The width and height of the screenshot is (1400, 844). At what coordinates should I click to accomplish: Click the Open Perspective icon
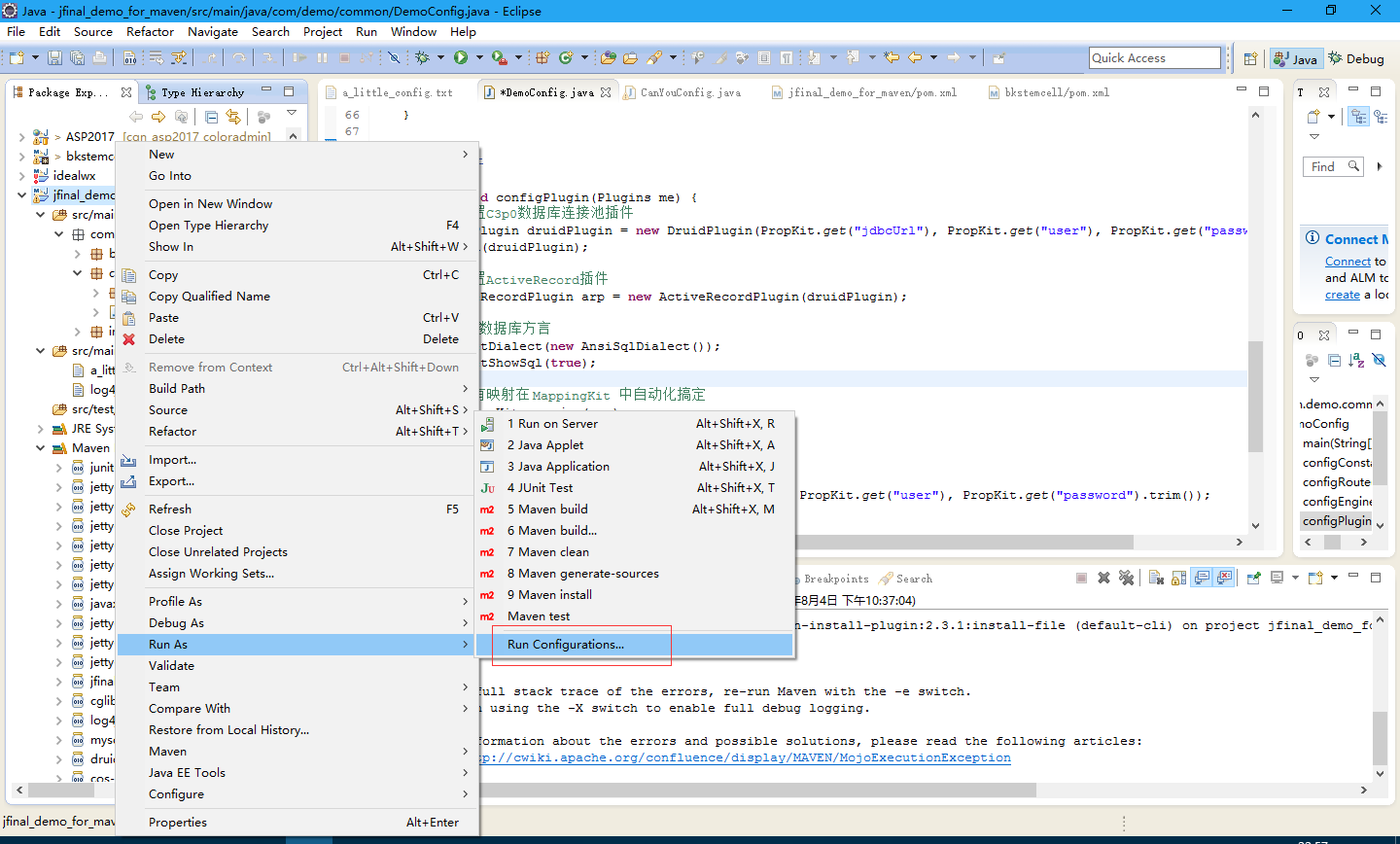click(1250, 58)
